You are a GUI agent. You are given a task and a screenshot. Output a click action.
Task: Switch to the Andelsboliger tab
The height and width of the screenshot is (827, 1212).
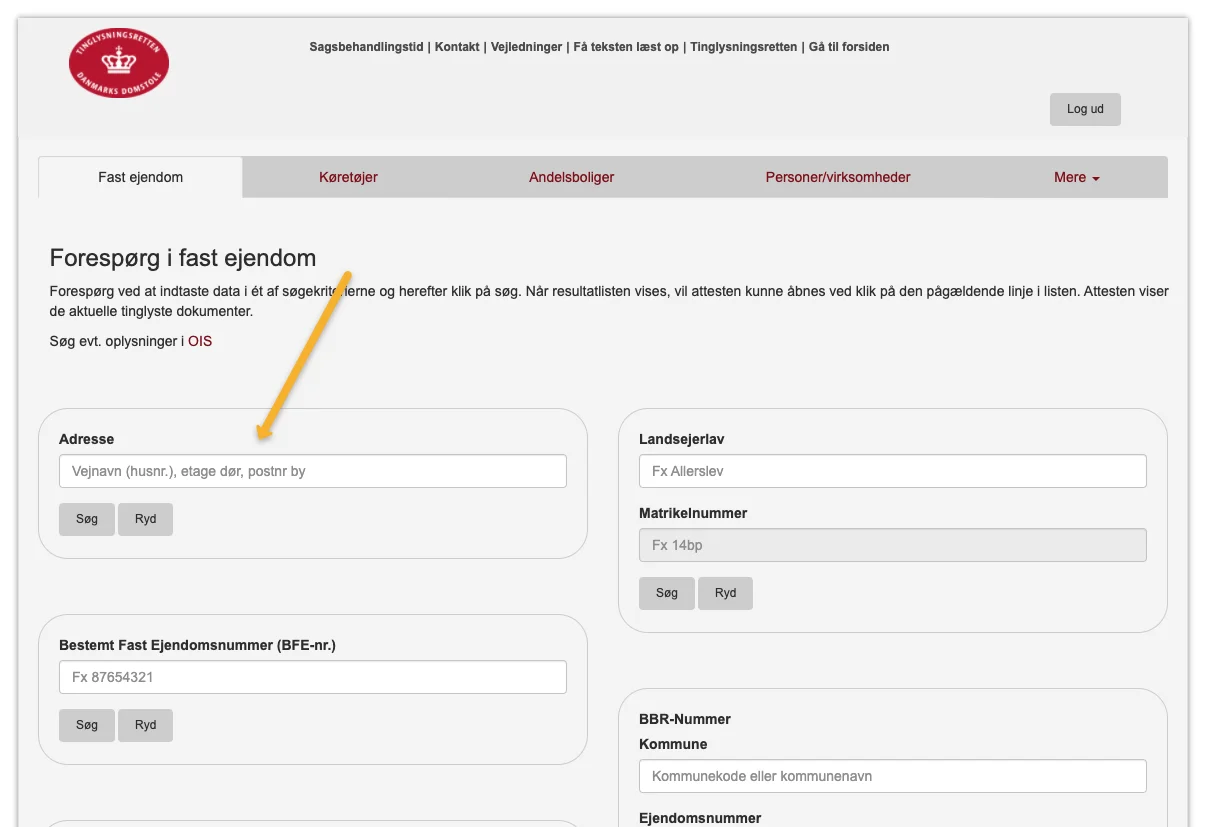click(571, 177)
